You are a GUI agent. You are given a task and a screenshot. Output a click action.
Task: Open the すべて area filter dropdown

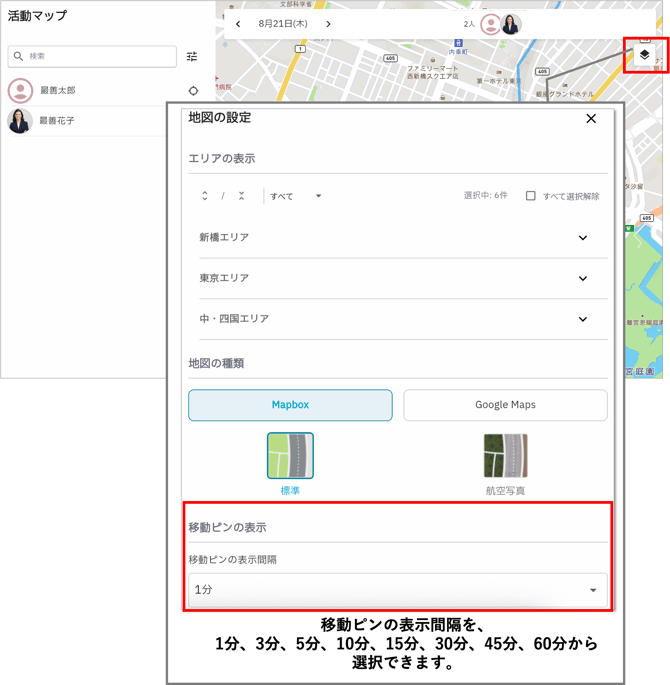[x=296, y=196]
